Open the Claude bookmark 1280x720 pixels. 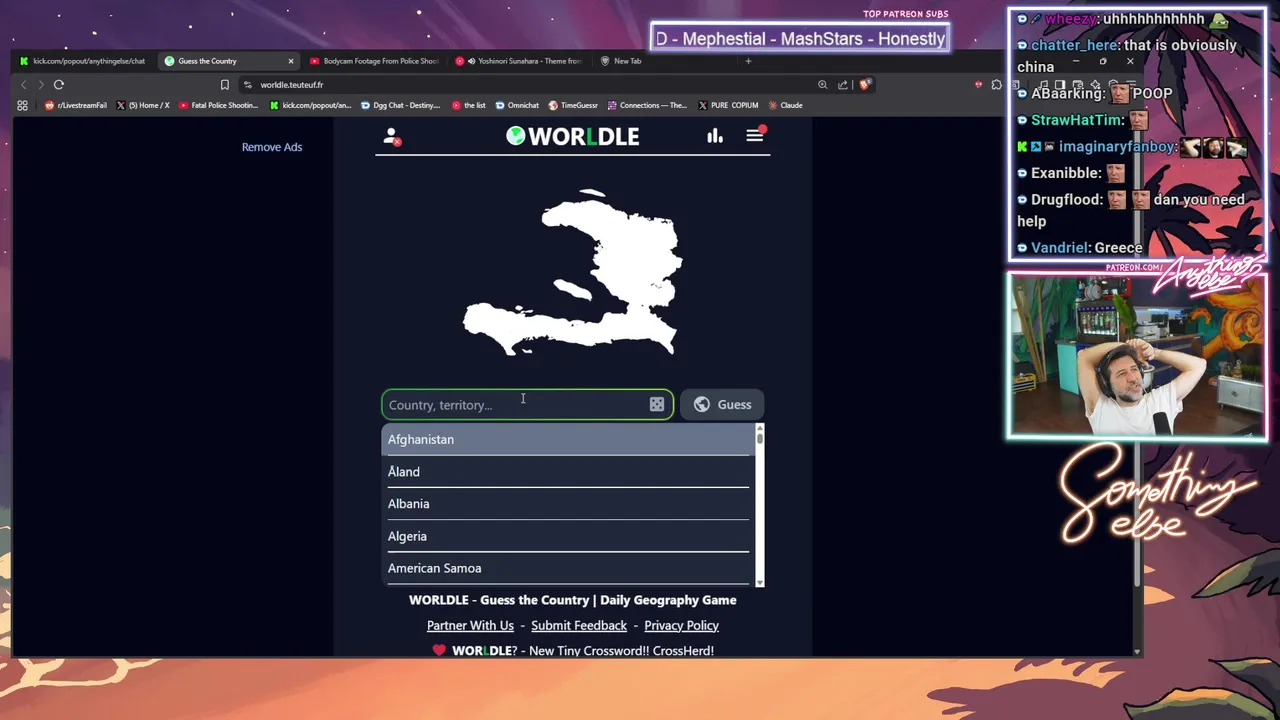785,105
